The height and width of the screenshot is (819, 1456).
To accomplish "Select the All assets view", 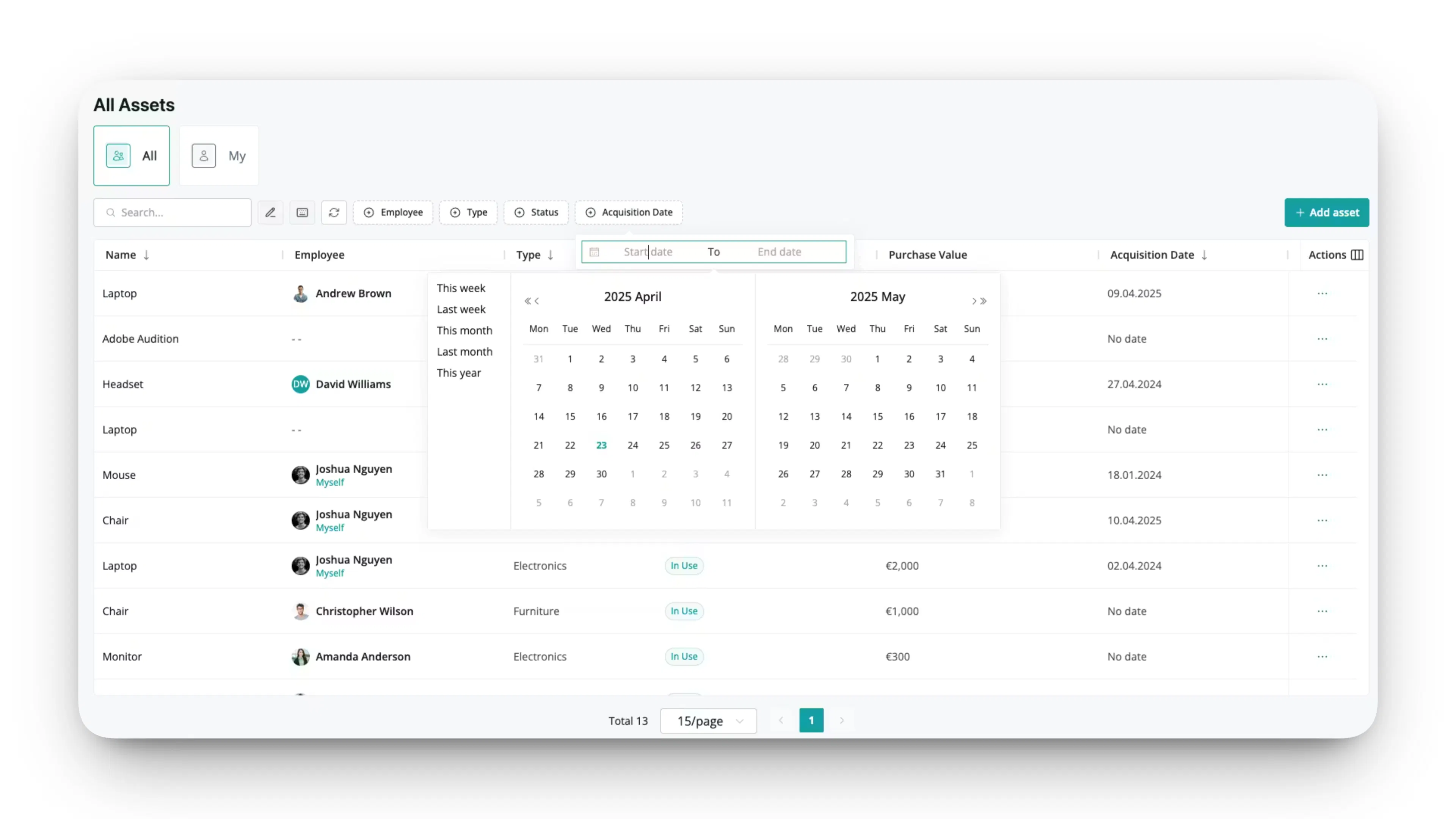I will (131, 155).
